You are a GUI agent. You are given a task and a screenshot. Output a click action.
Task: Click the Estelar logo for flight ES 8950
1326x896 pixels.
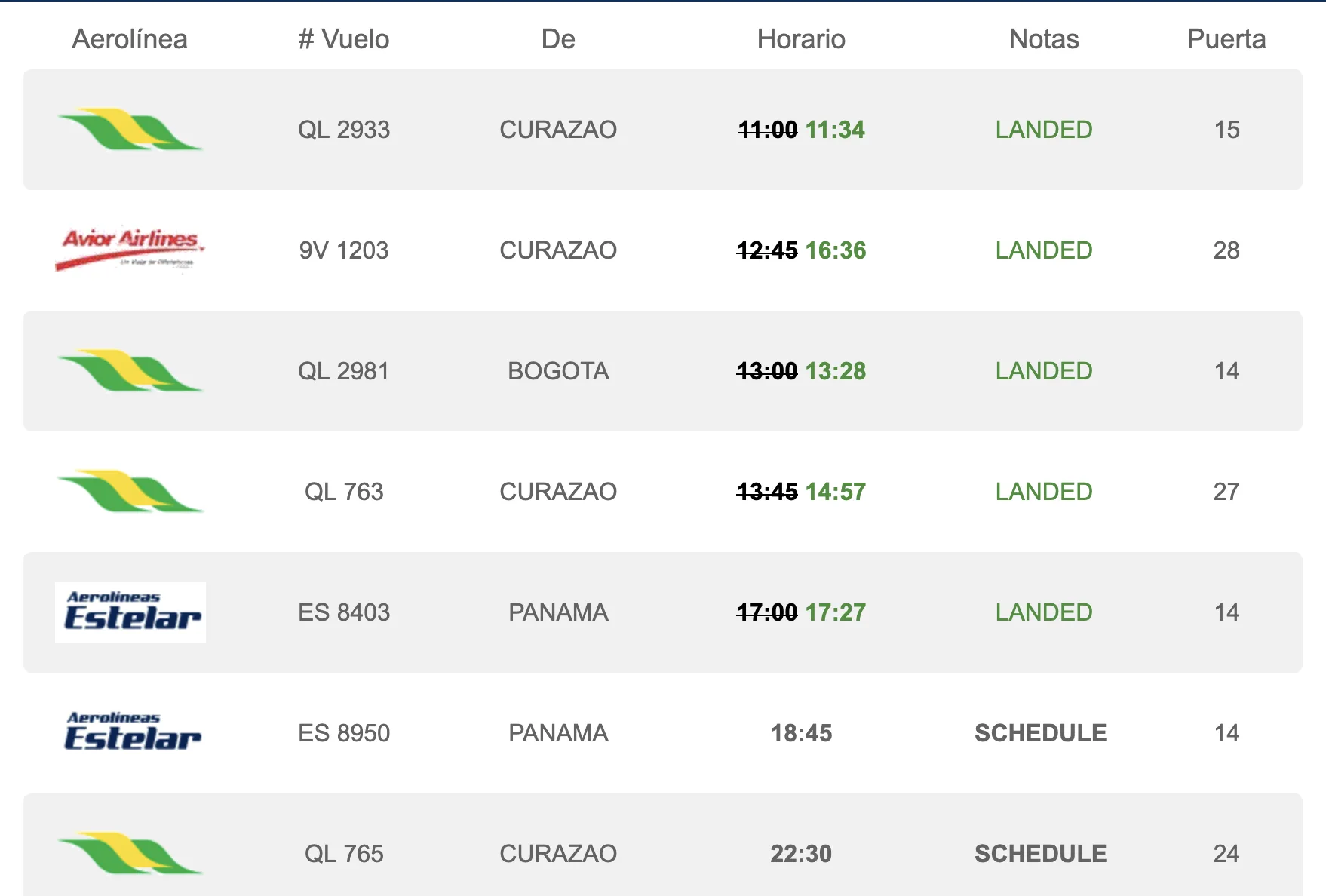130,733
